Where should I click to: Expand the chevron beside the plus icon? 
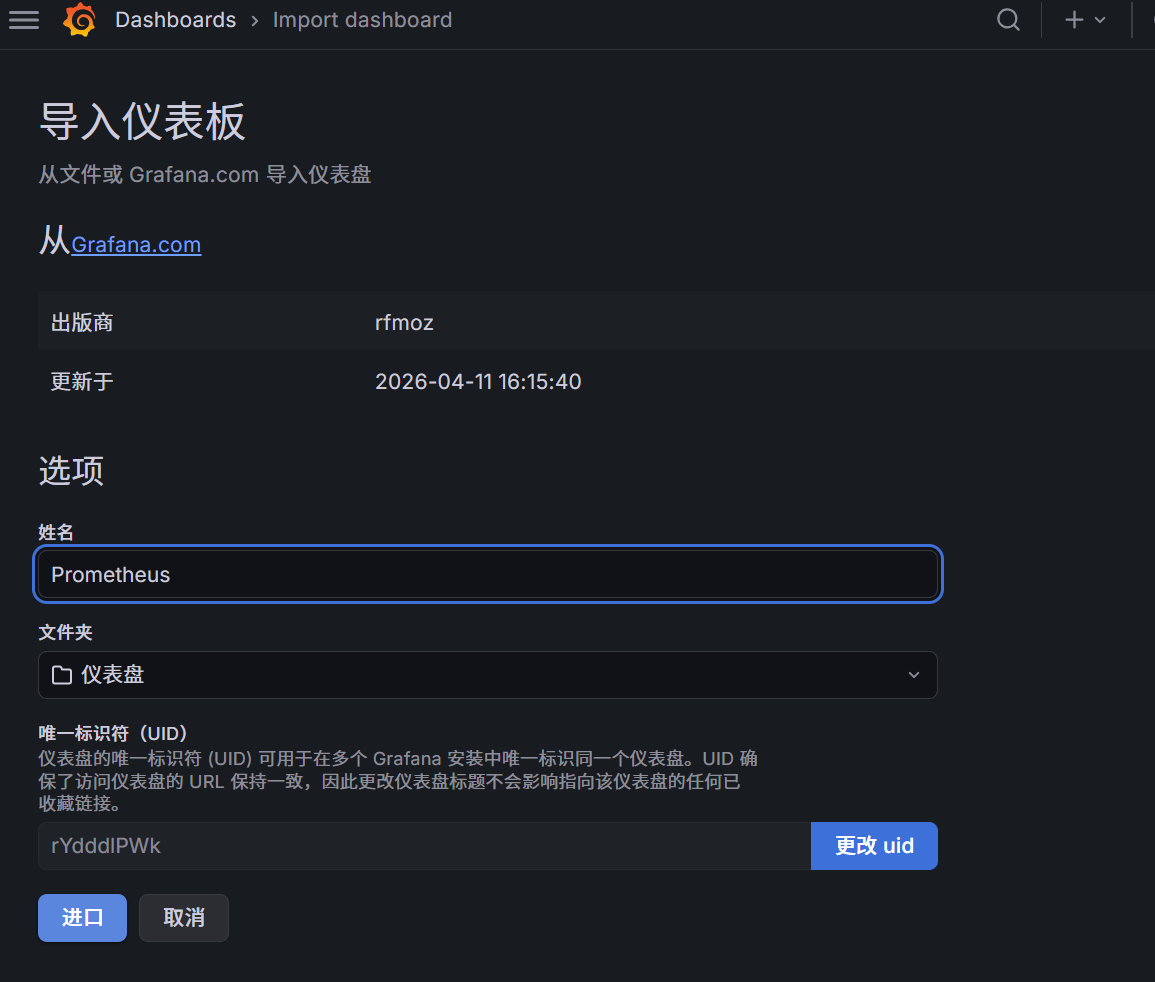pos(1100,21)
